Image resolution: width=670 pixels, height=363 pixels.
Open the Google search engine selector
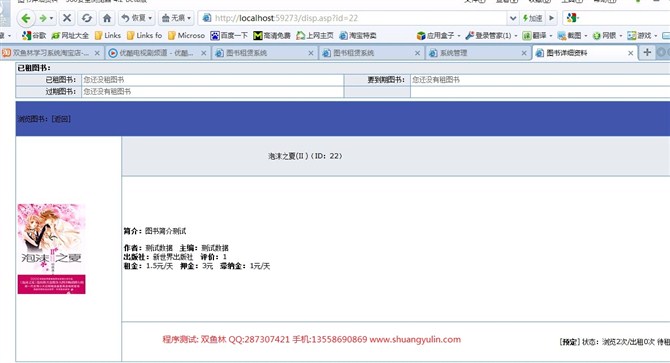[572, 18]
